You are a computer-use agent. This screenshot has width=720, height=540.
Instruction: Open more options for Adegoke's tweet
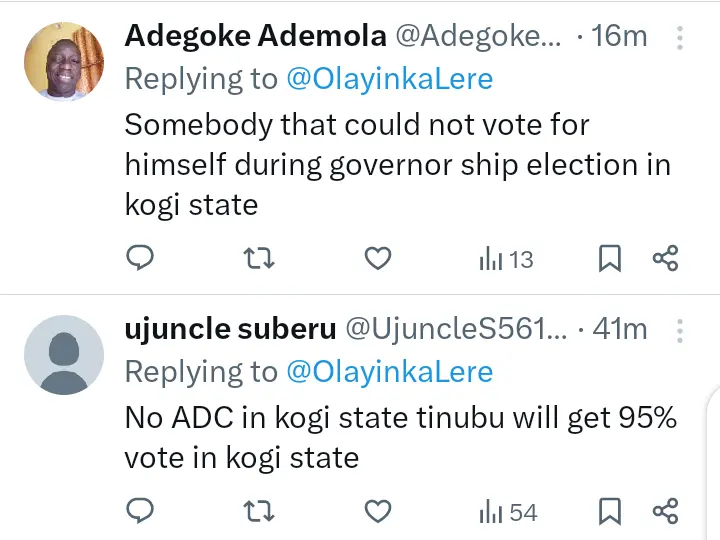[680, 38]
